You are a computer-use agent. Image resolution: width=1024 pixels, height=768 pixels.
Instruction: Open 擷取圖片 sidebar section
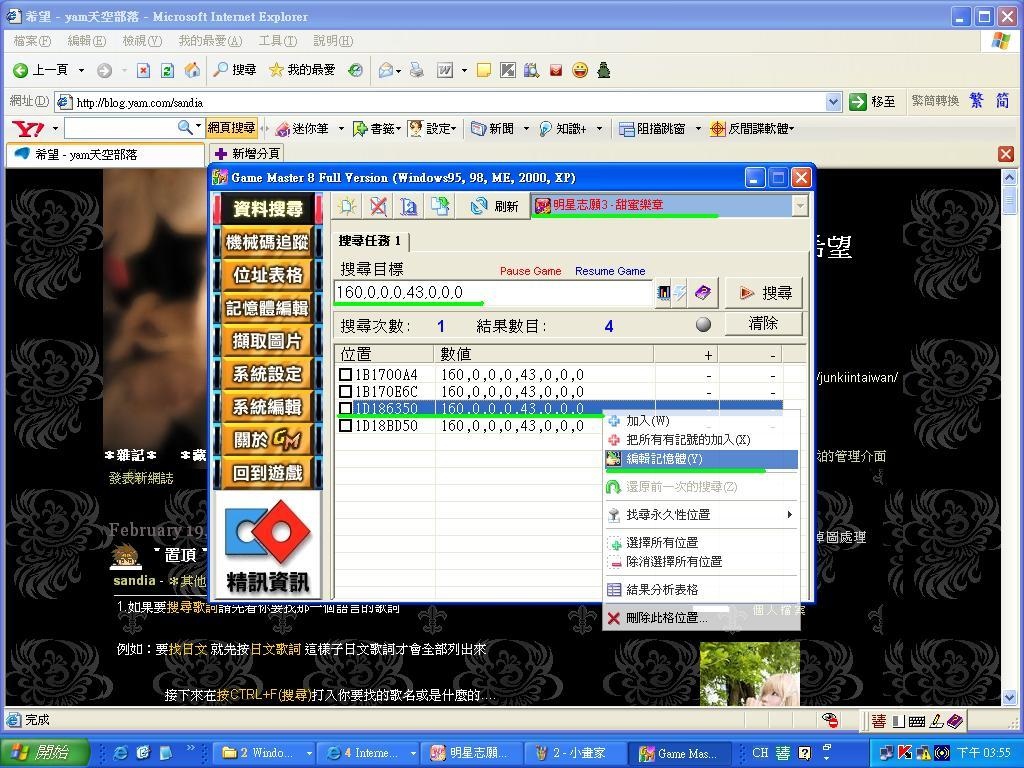(x=268, y=341)
